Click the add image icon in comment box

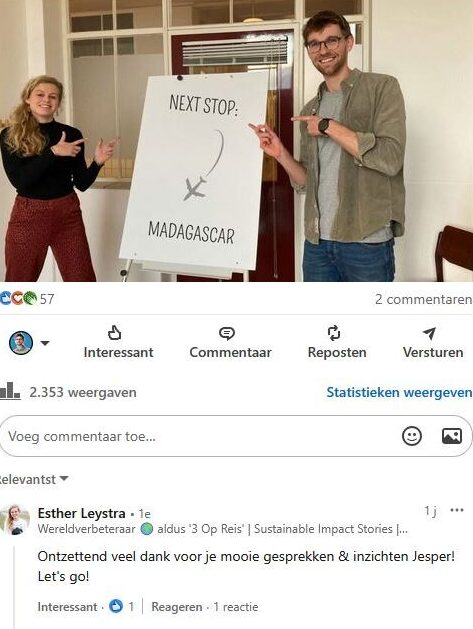(x=452, y=436)
